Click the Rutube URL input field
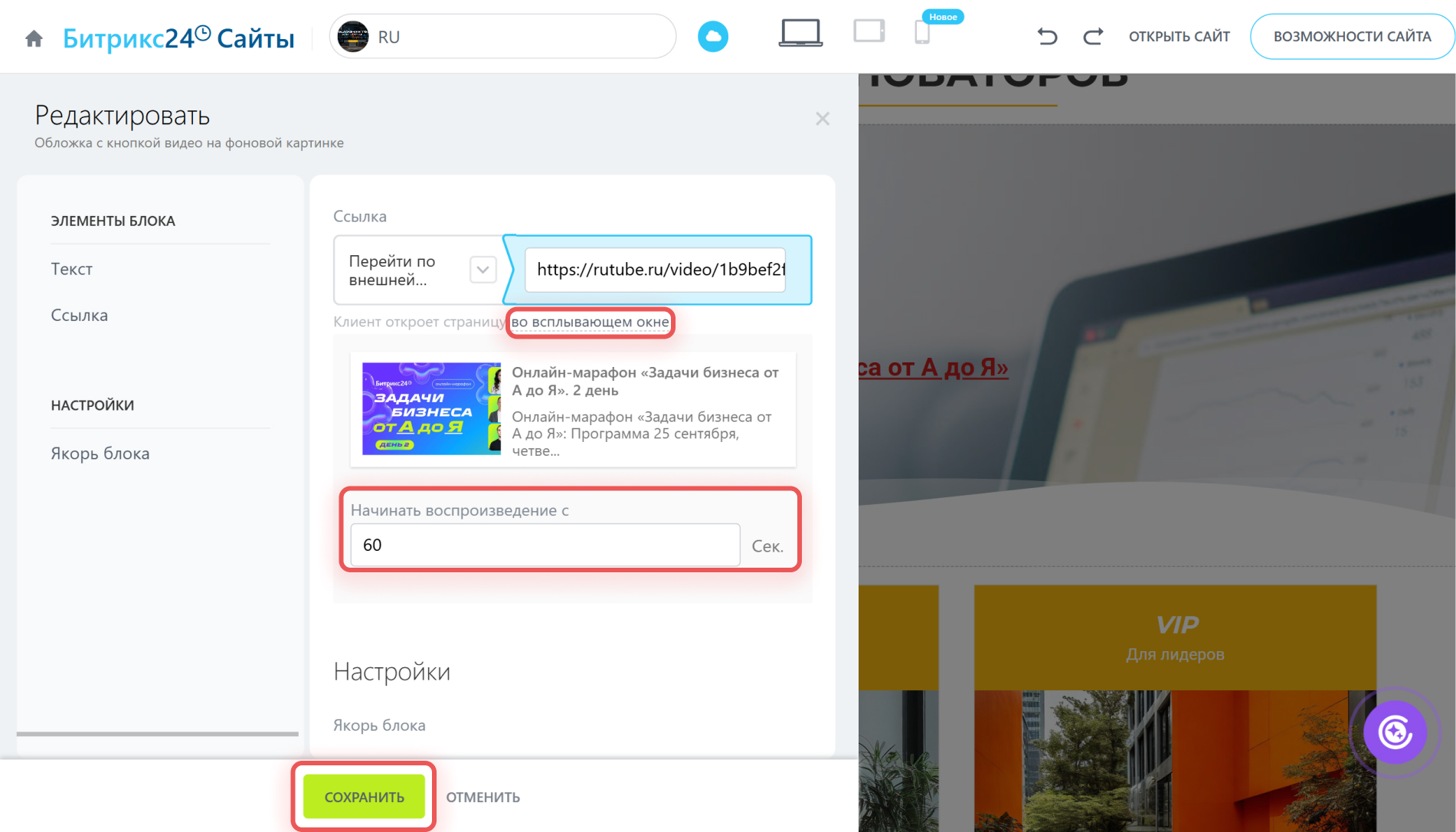Image resolution: width=1456 pixels, height=832 pixels. [x=656, y=270]
